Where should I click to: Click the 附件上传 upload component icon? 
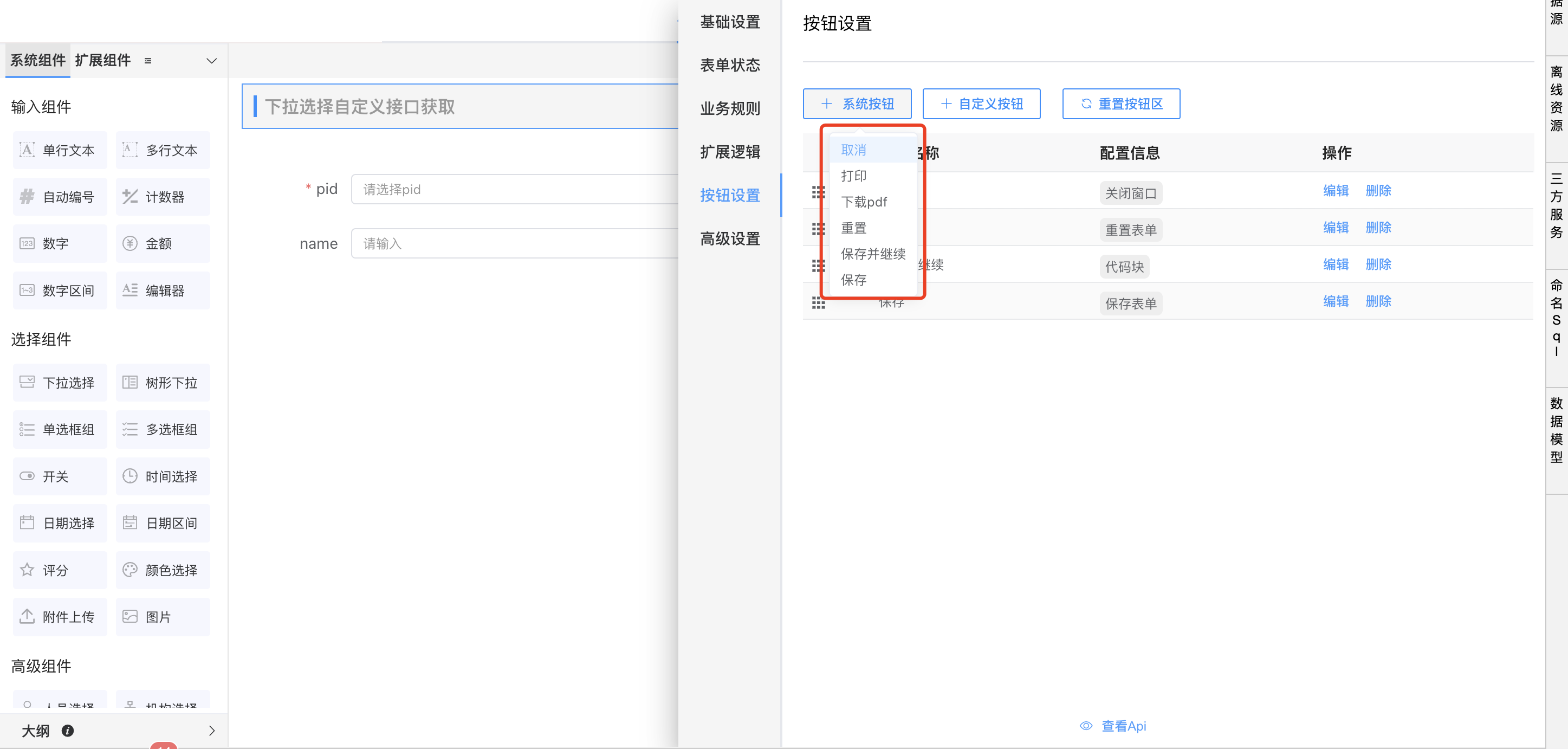(27, 616)
